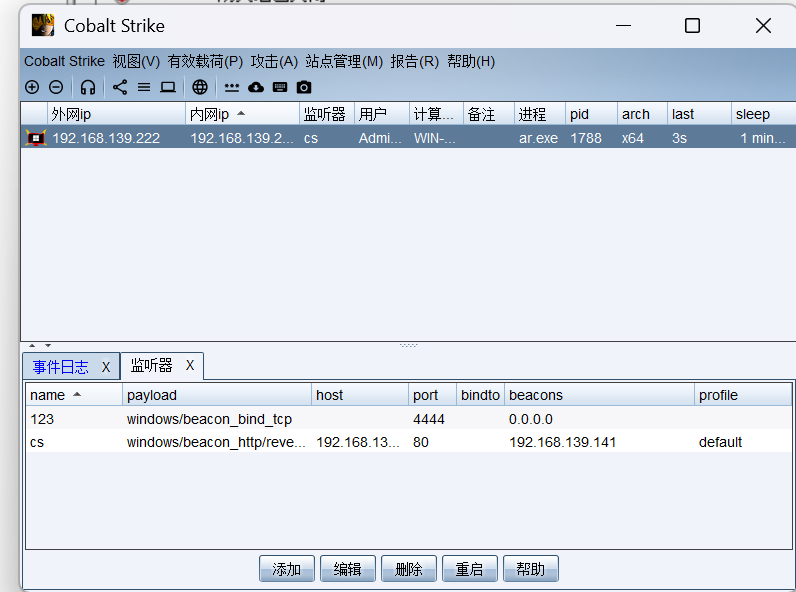Viewport: 796px width, 592px height.
Task: Open the screenshots camera icon
Action: point(304,87)
